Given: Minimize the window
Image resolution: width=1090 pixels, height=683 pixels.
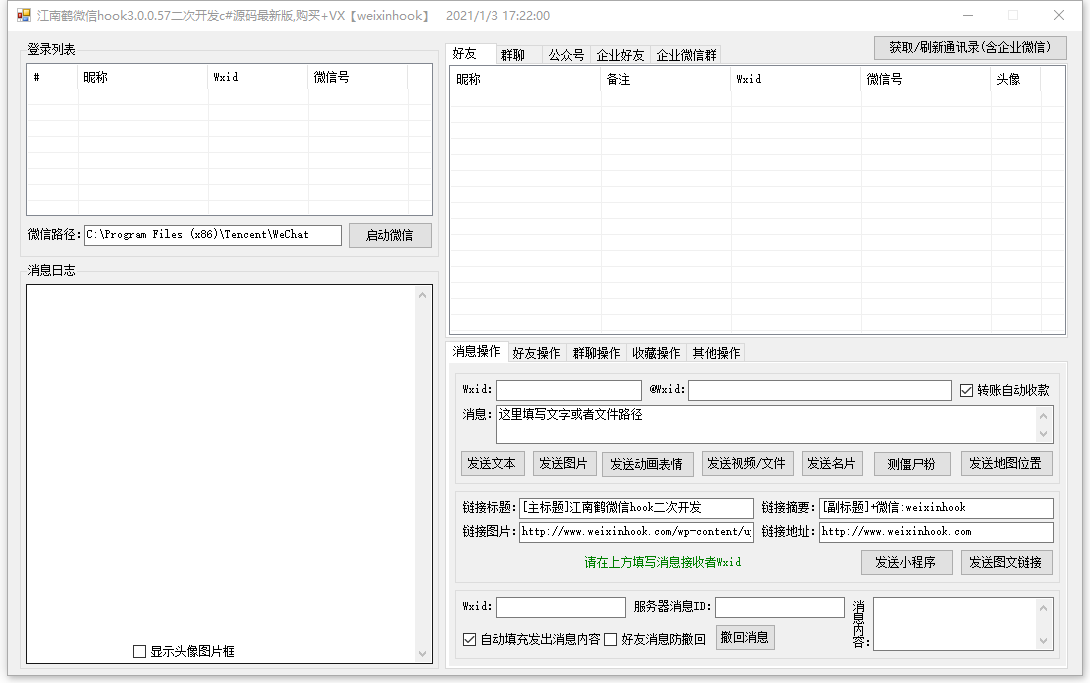Looking at the screenshot, I should [x=968, y=15].
